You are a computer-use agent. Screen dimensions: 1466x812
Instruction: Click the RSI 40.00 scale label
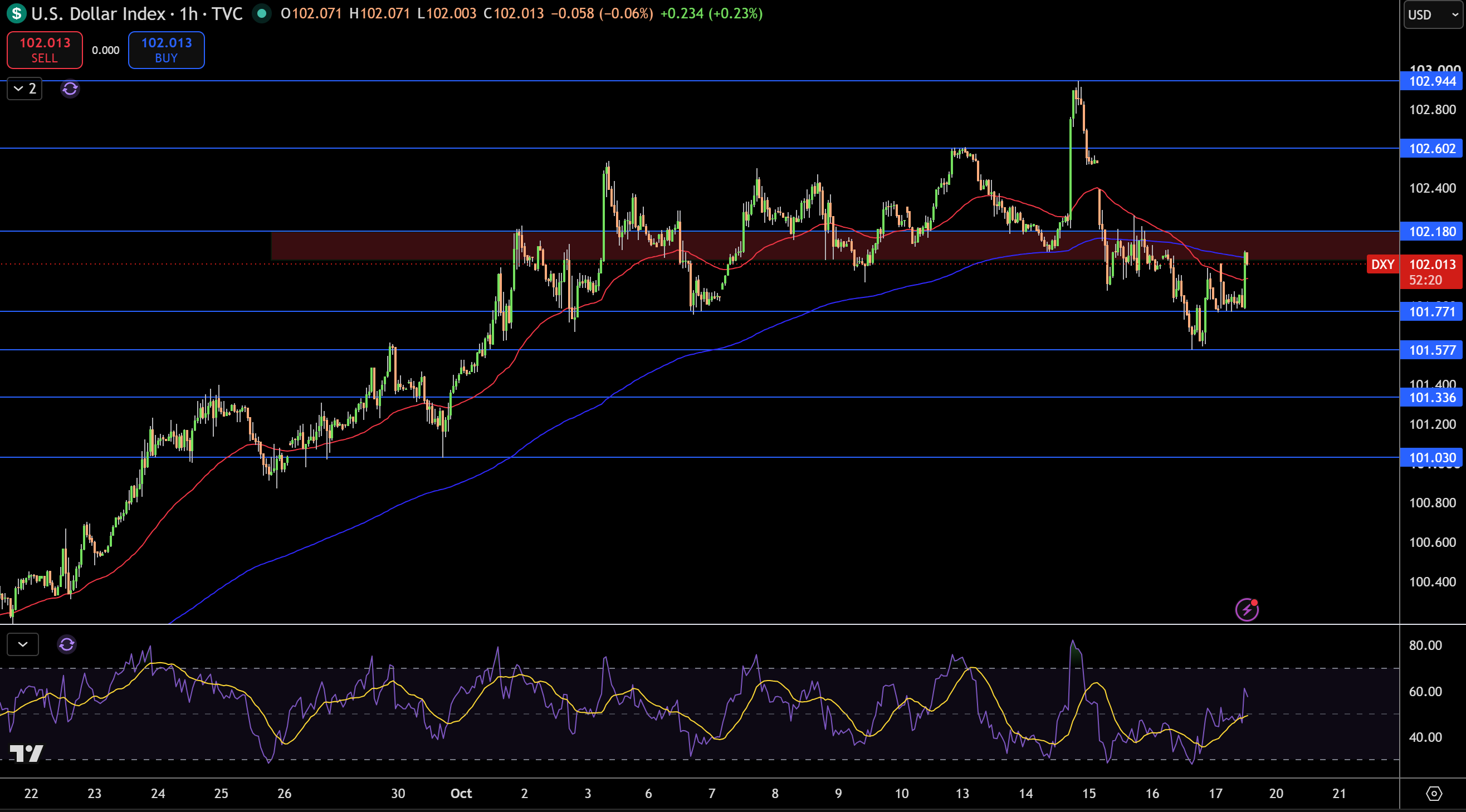pos(1425,737)
